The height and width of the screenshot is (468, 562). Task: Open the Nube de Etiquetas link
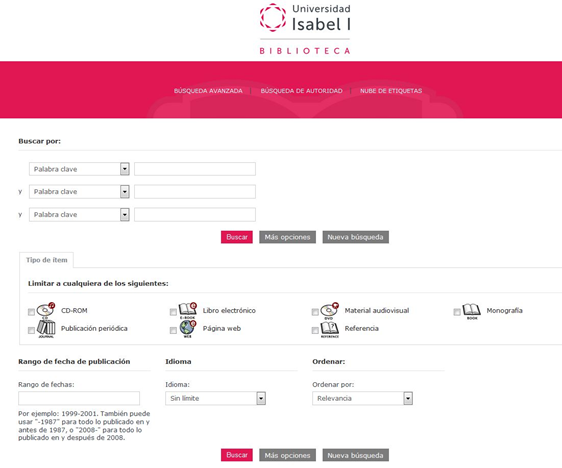(x=391, y=91)
